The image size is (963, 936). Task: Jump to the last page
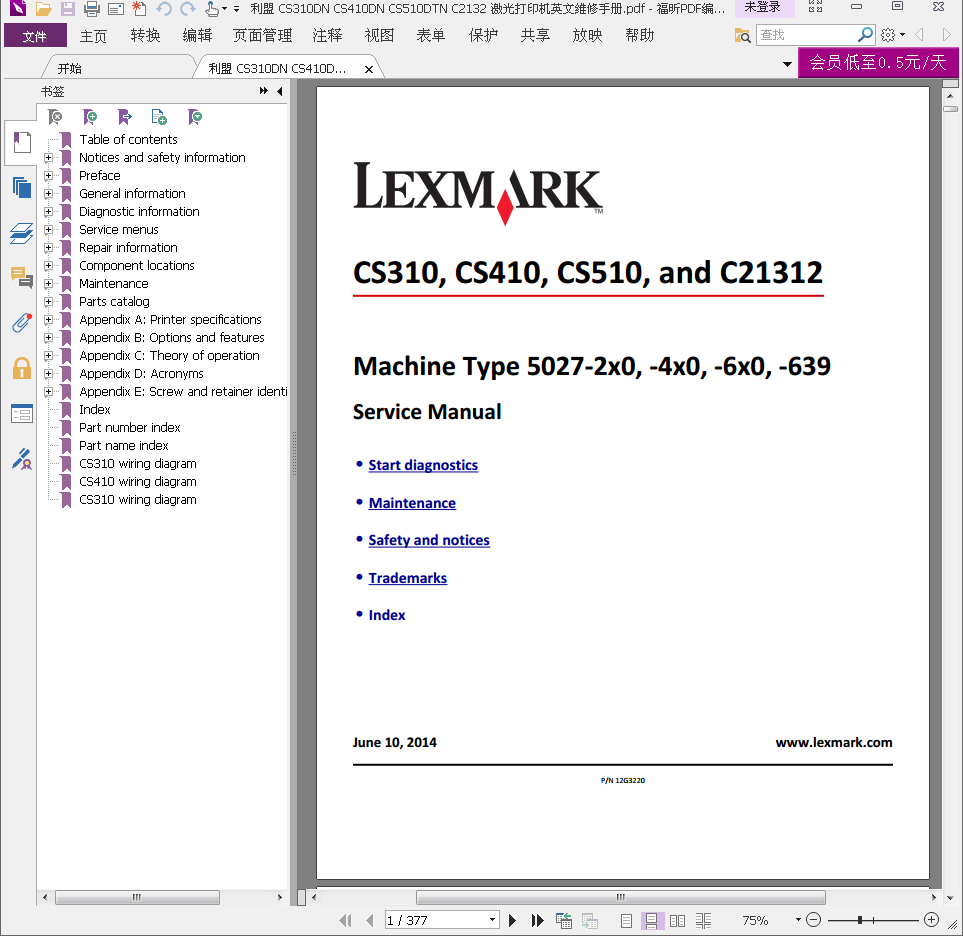click(x=537, y=920)
